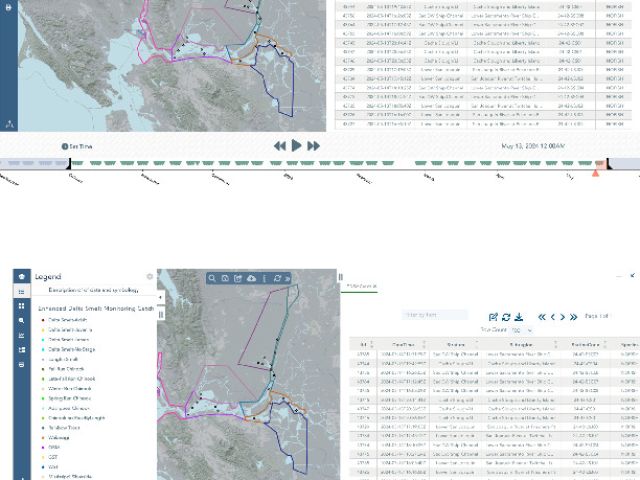
Task: Open the Legend settings gear
Action: click(150, 277)
